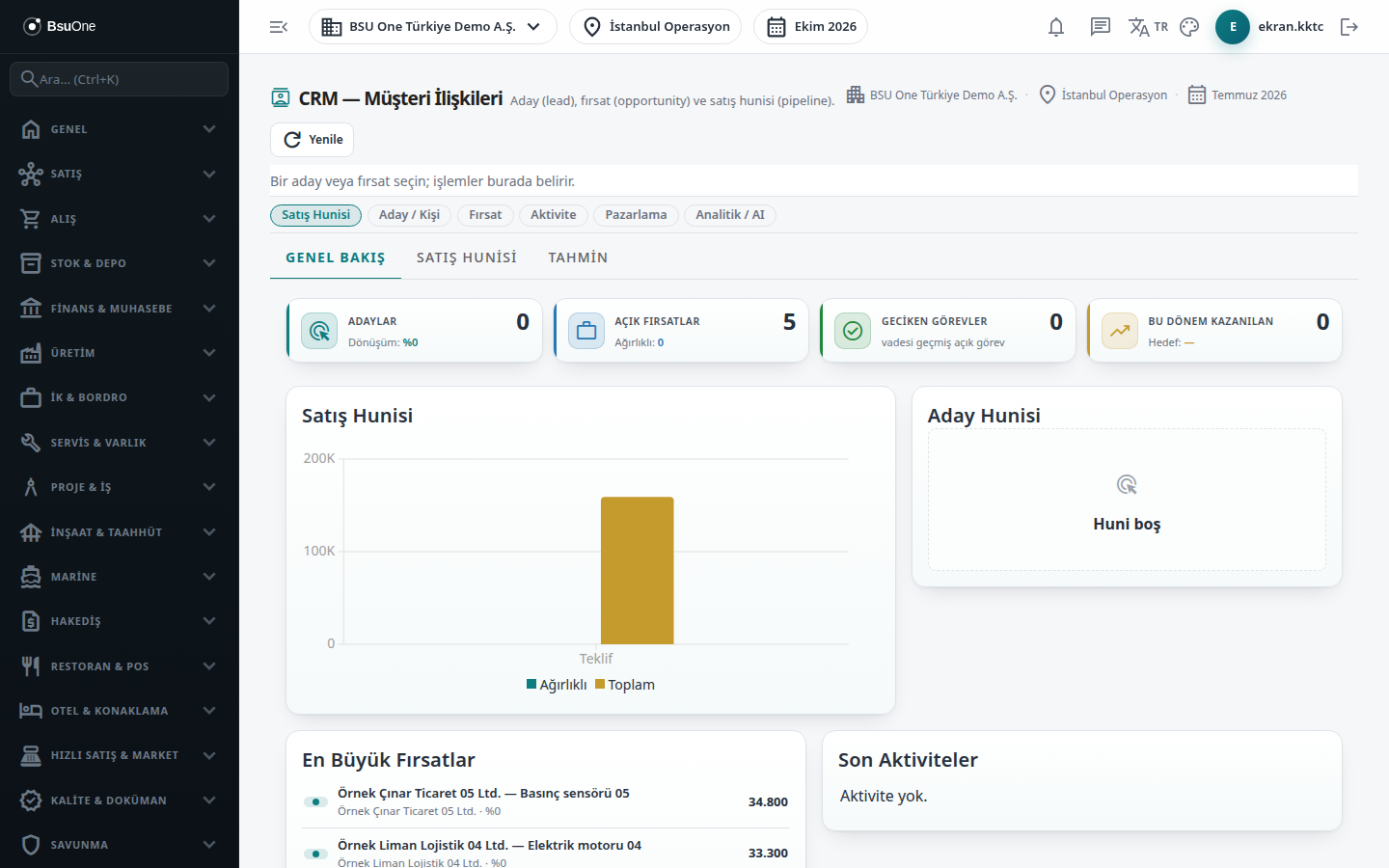Click the Üretim factory icon in sidebar
Image resolution: width=1389 pixels, height=868 pixels.
(31, 353)
